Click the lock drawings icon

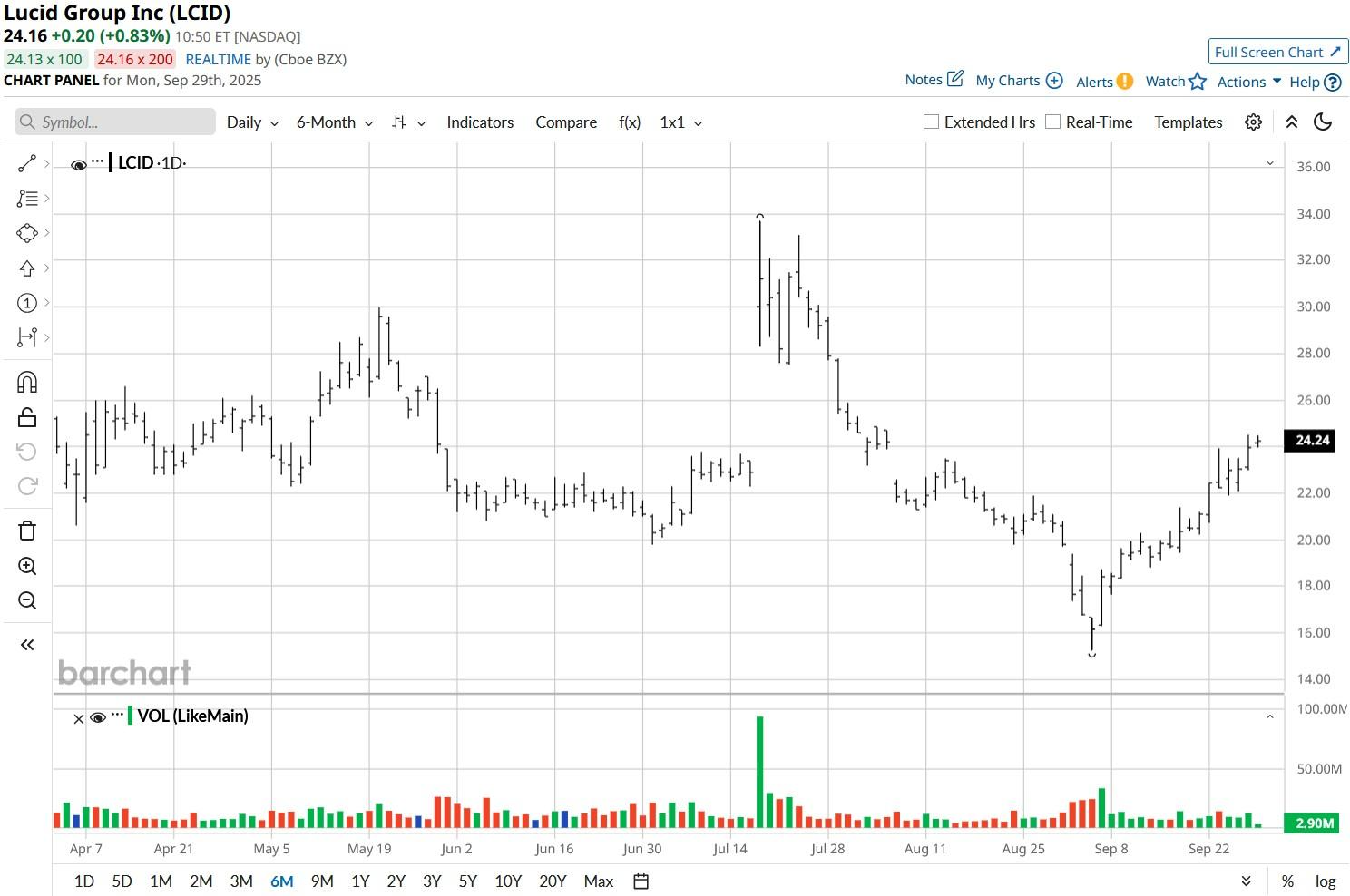(27, 417)
